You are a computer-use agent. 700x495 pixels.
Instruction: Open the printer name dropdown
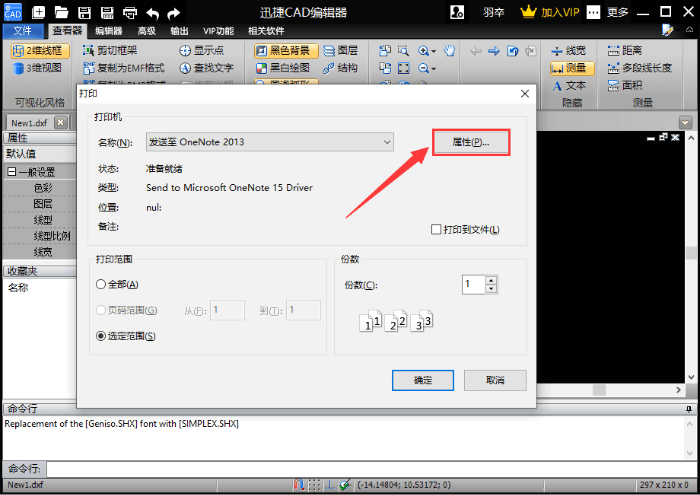[387, 142]
